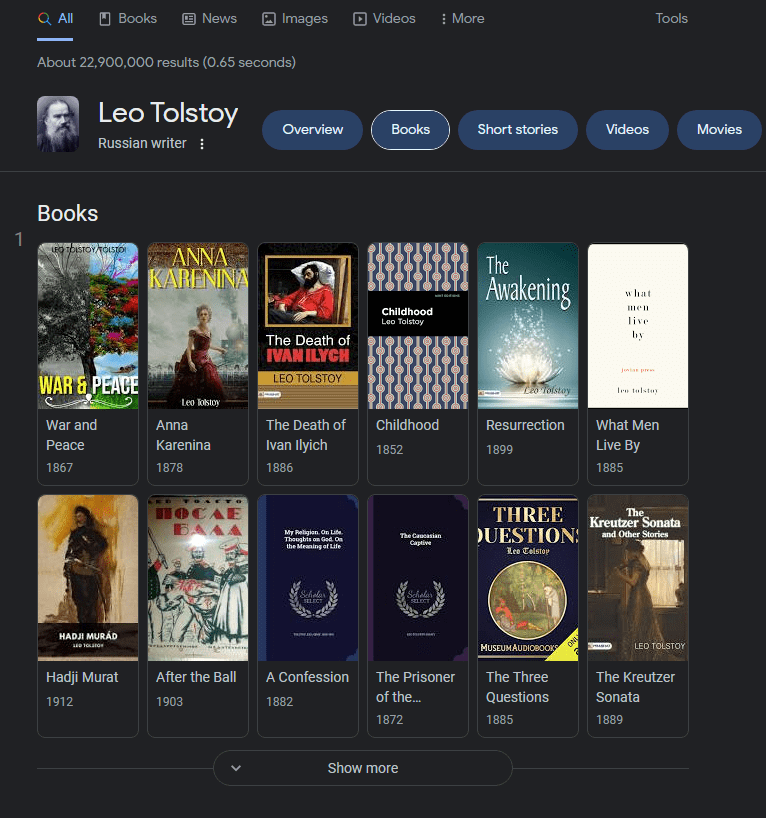This screenshot has width=766, height=818.
Task: Click the year 1889 under The Kreutzer Sonata
Action: pos(609,720)
